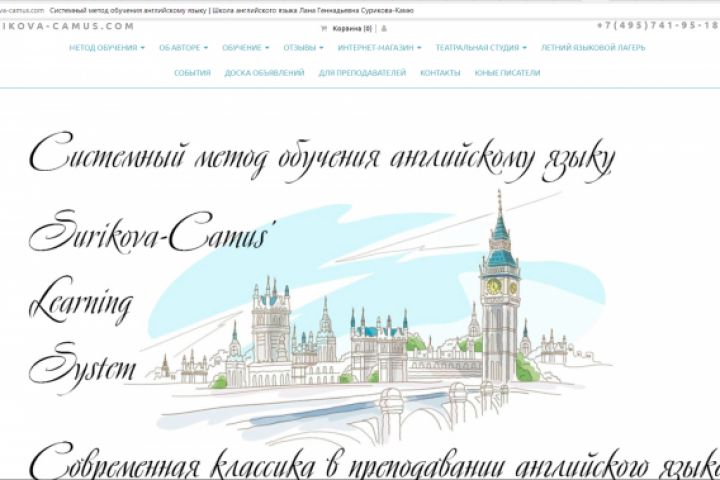Open the КОНТАКТЫ page
The height and width of the screenshot is (480, 720).
pyautogui.click(x=440, y=73)
